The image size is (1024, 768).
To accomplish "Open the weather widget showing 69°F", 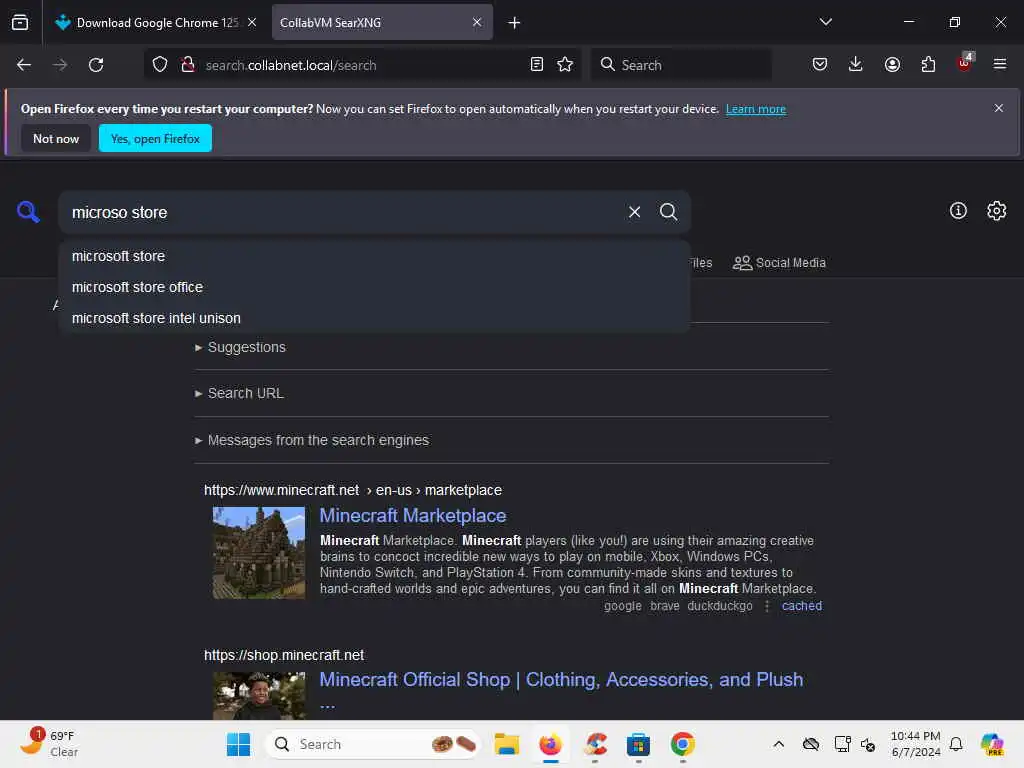I will coord(48,744).
